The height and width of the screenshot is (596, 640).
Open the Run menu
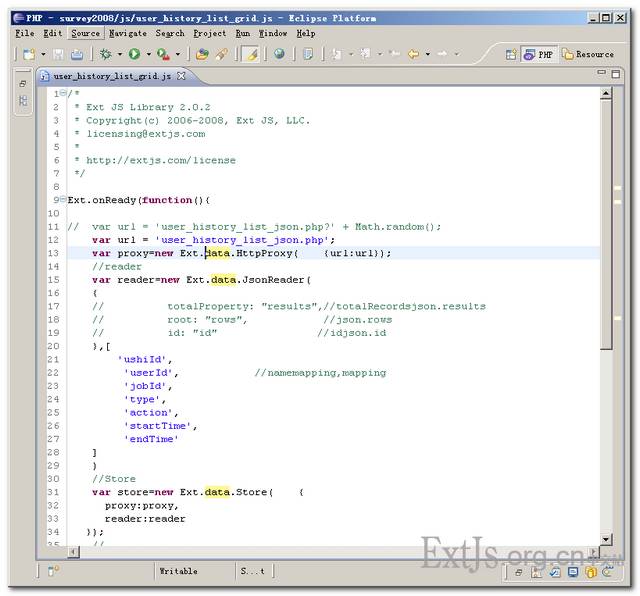243,33
